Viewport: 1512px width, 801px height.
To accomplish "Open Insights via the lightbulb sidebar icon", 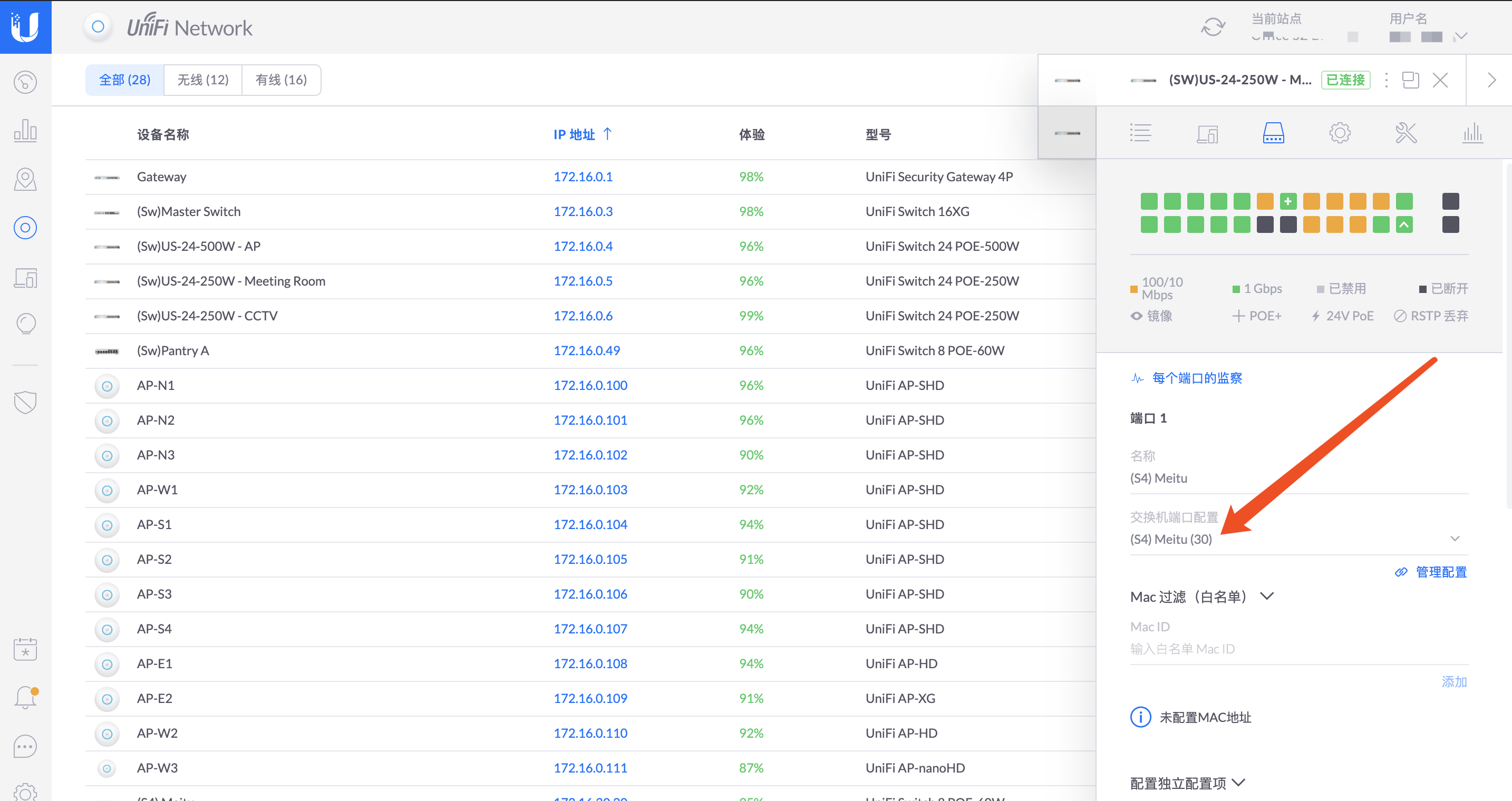I will click(25, 324).
